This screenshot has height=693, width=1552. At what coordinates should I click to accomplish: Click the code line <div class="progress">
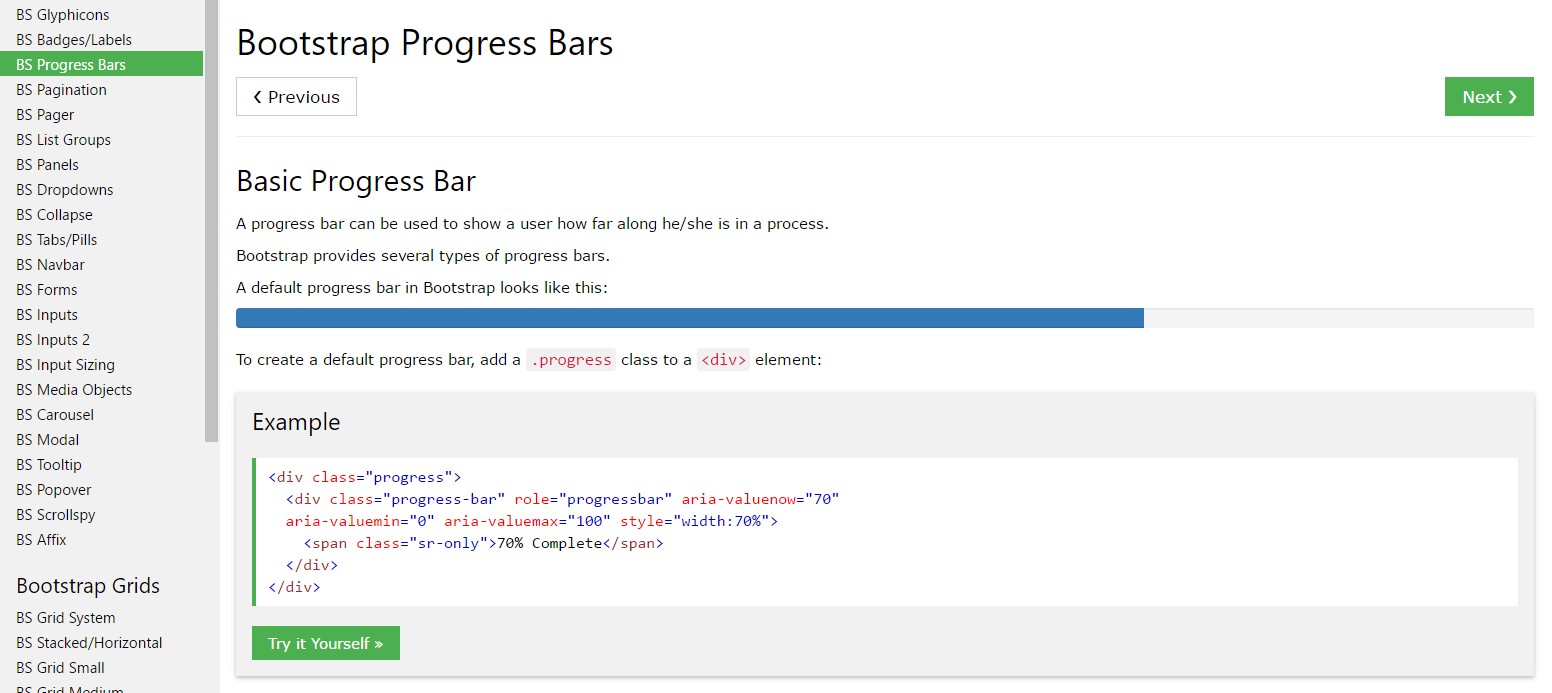365,477
